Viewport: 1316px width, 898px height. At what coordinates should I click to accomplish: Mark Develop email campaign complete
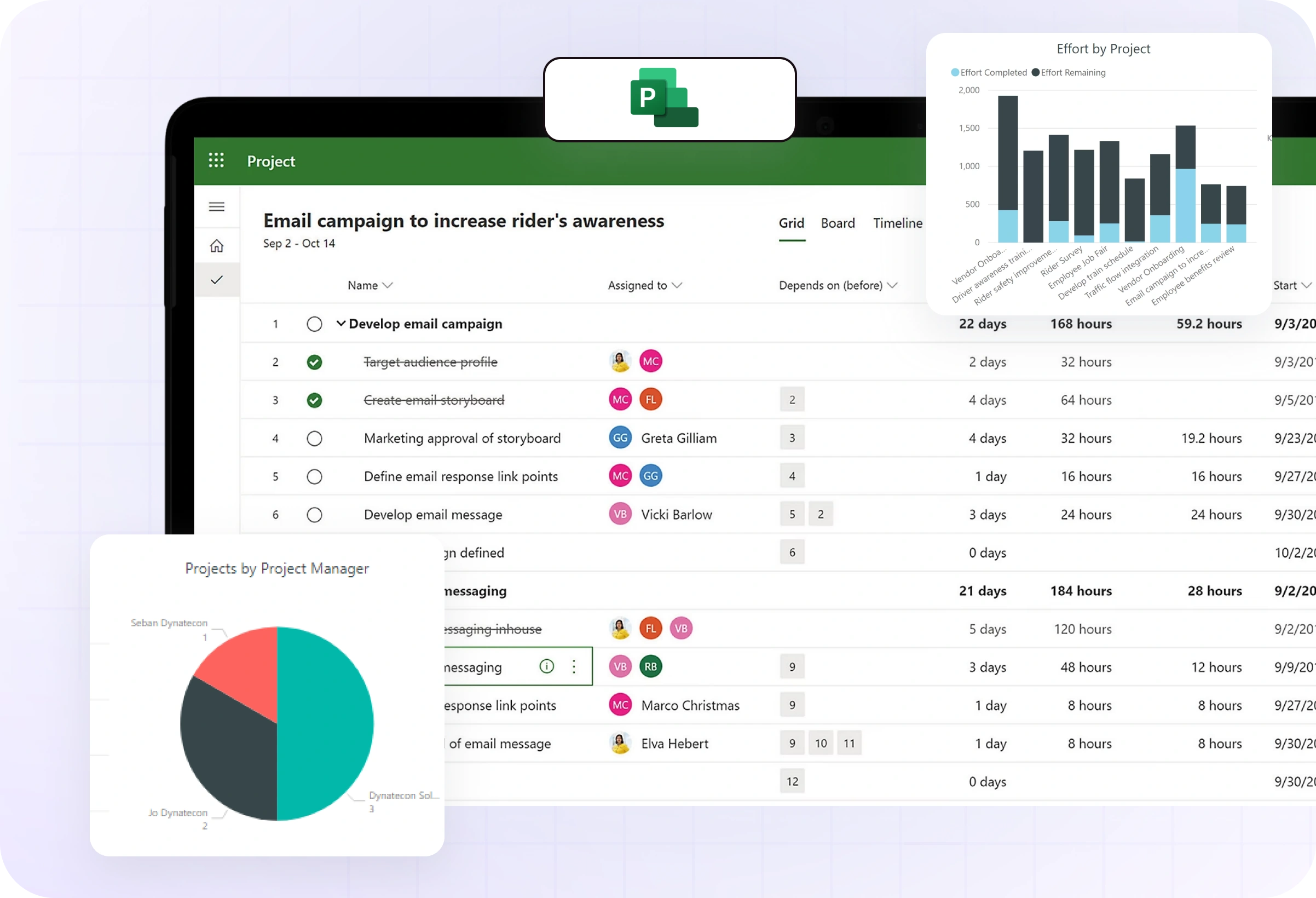(314, 324)
